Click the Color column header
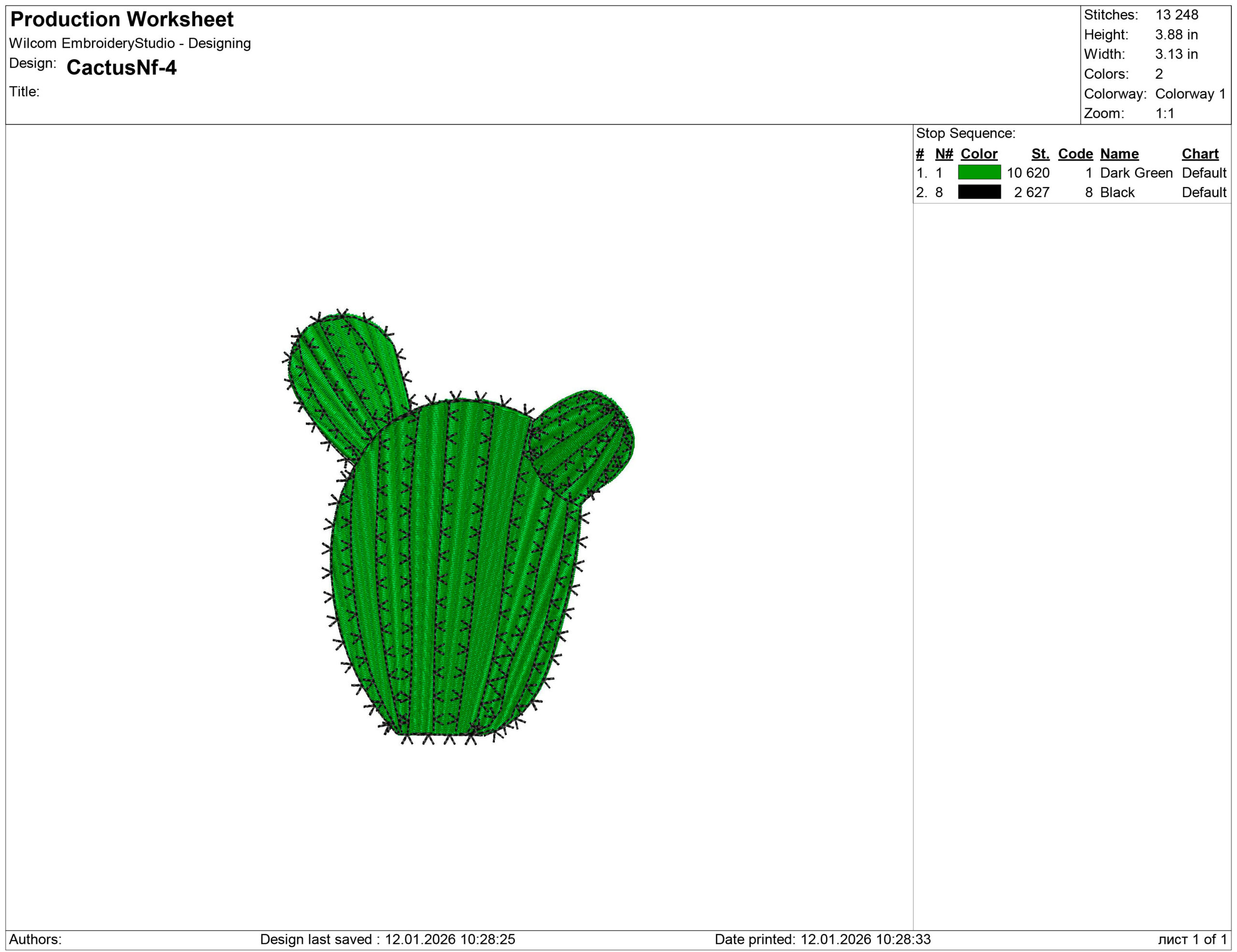This screenshot has height=952, width=1237. 978,154
